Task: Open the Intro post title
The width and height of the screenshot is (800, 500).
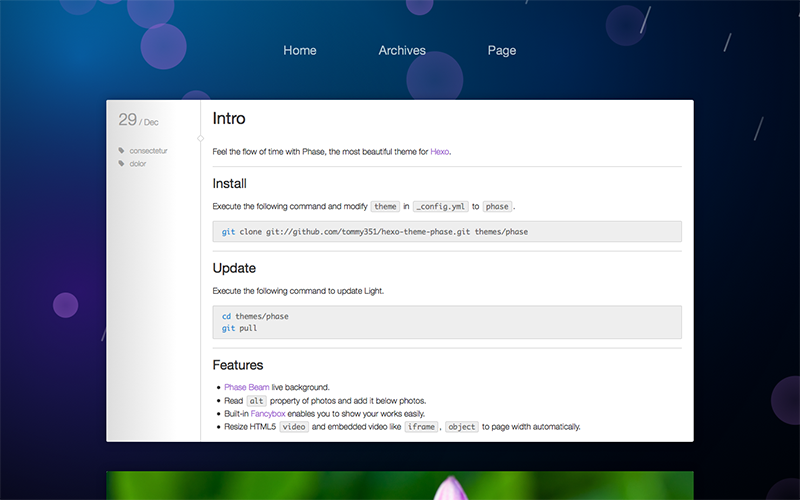Action: 229,119
